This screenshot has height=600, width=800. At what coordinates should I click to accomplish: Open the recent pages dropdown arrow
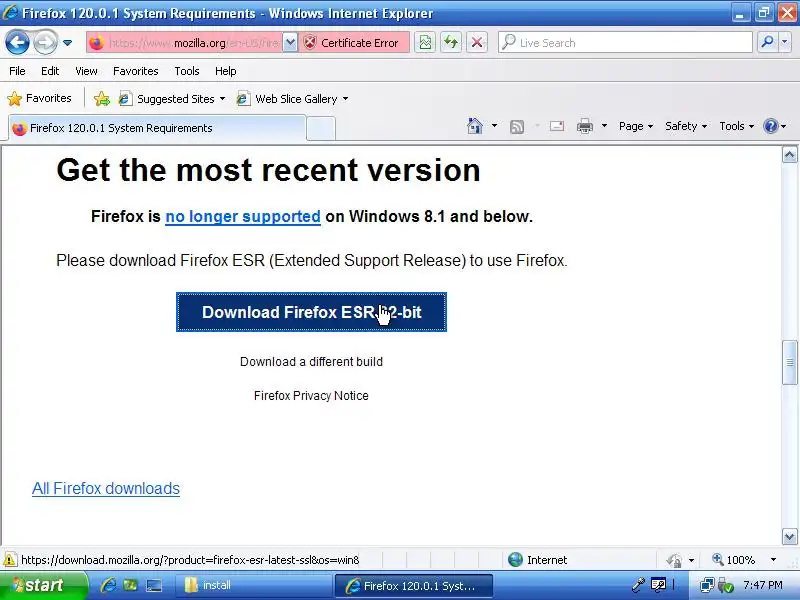tap(67, 43)
